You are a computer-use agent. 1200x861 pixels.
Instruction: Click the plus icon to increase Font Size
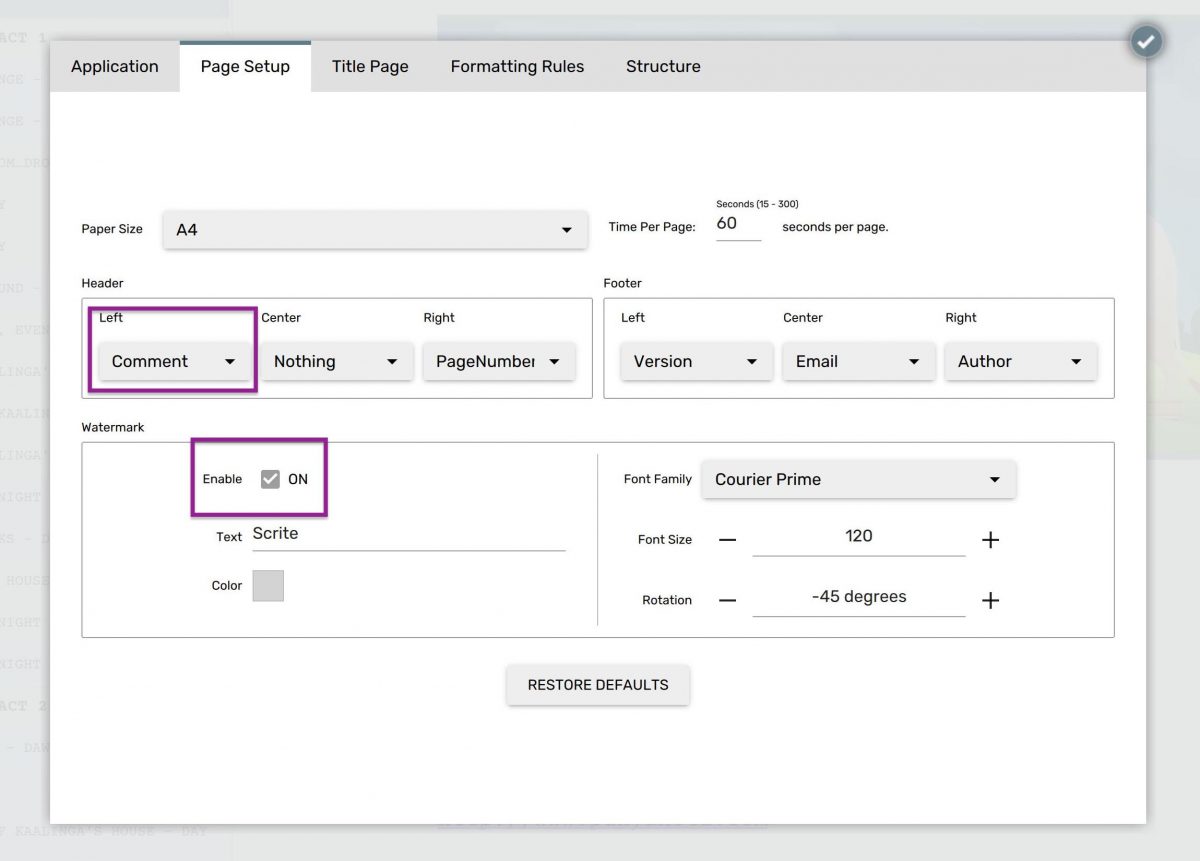tap(990, 540)
